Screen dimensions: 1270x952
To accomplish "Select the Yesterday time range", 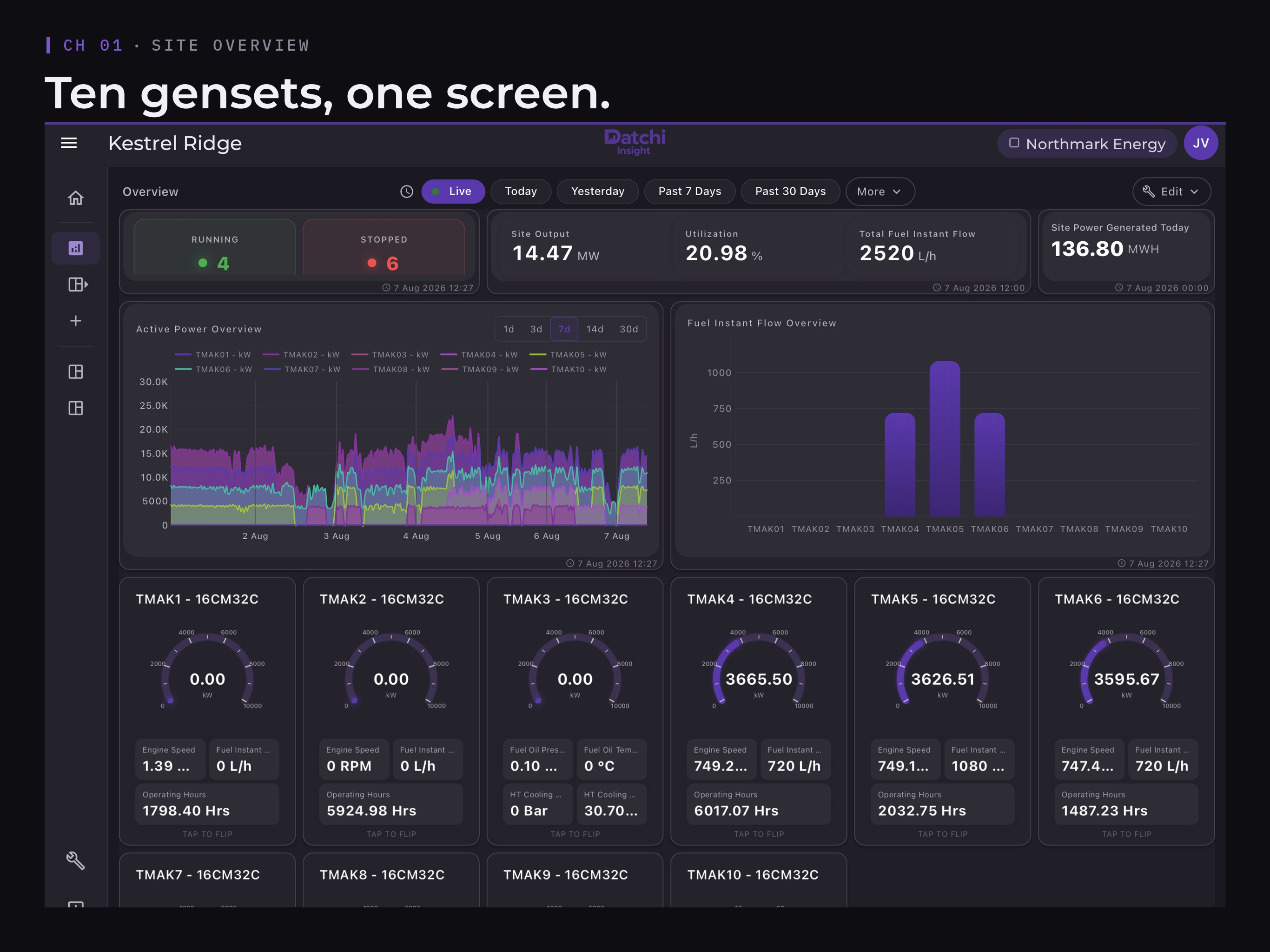I will (x=598, y=191).
